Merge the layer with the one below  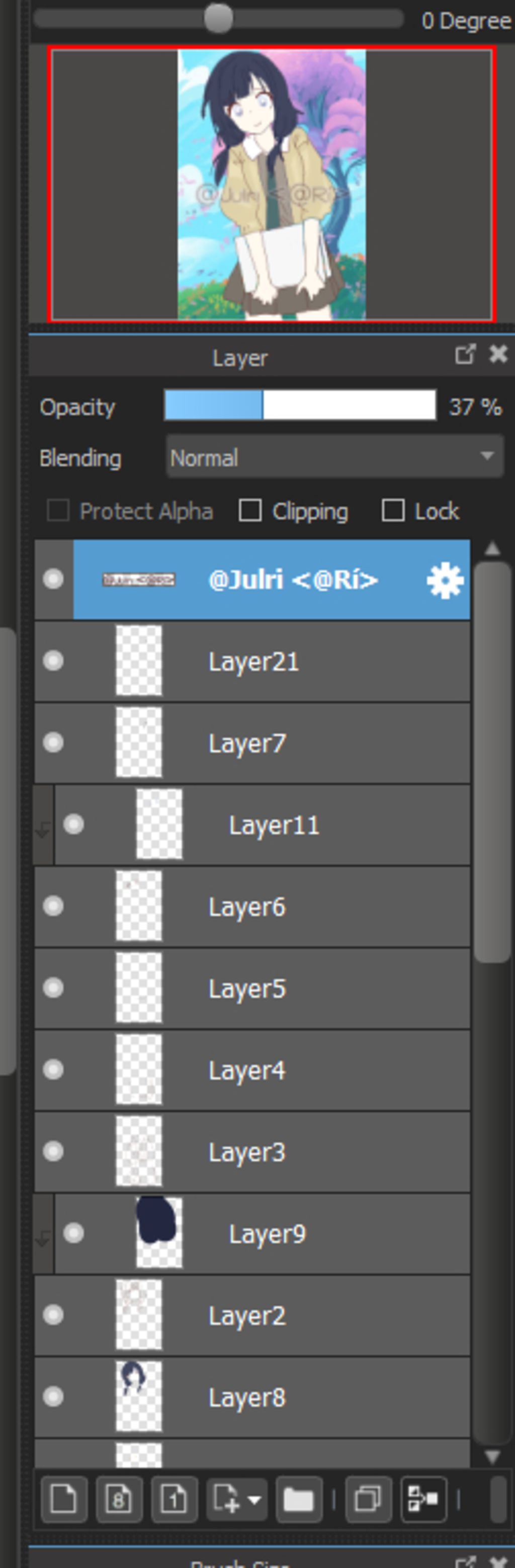click(423, 1499)
